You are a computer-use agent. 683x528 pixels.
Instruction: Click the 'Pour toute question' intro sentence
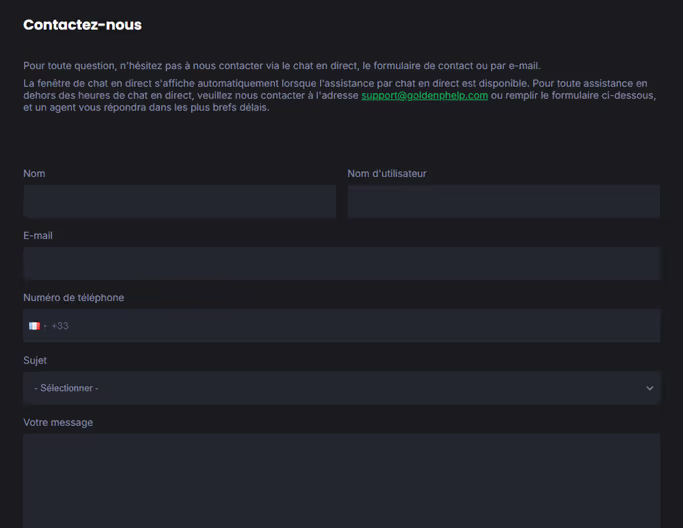(281, 66)
